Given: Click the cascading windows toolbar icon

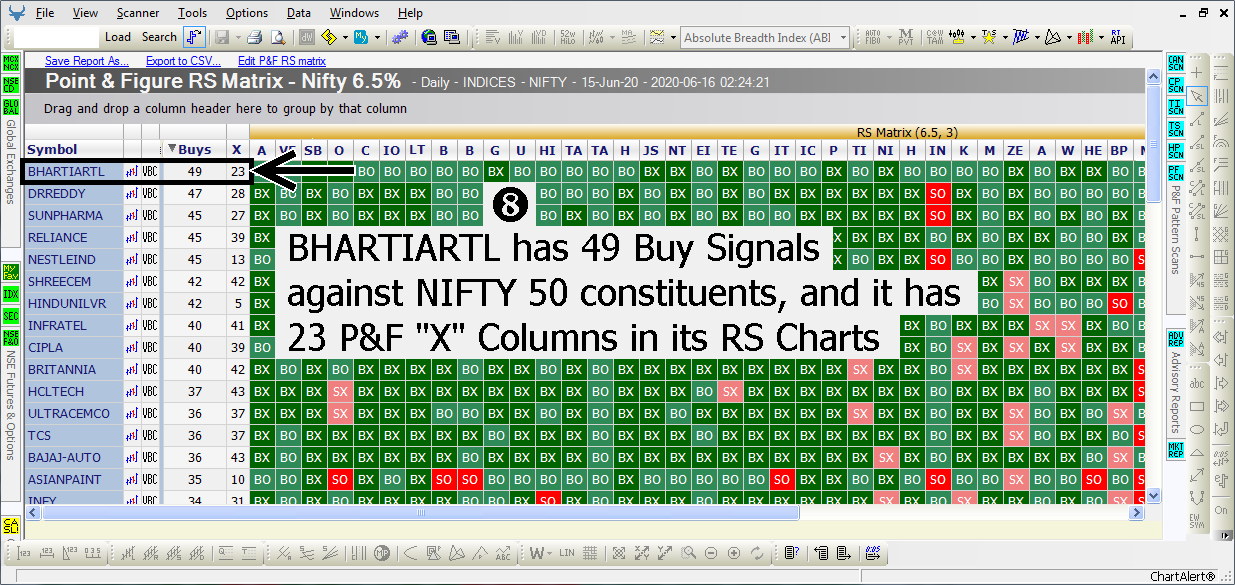Looking at the screenshot, I should [451, 37].
